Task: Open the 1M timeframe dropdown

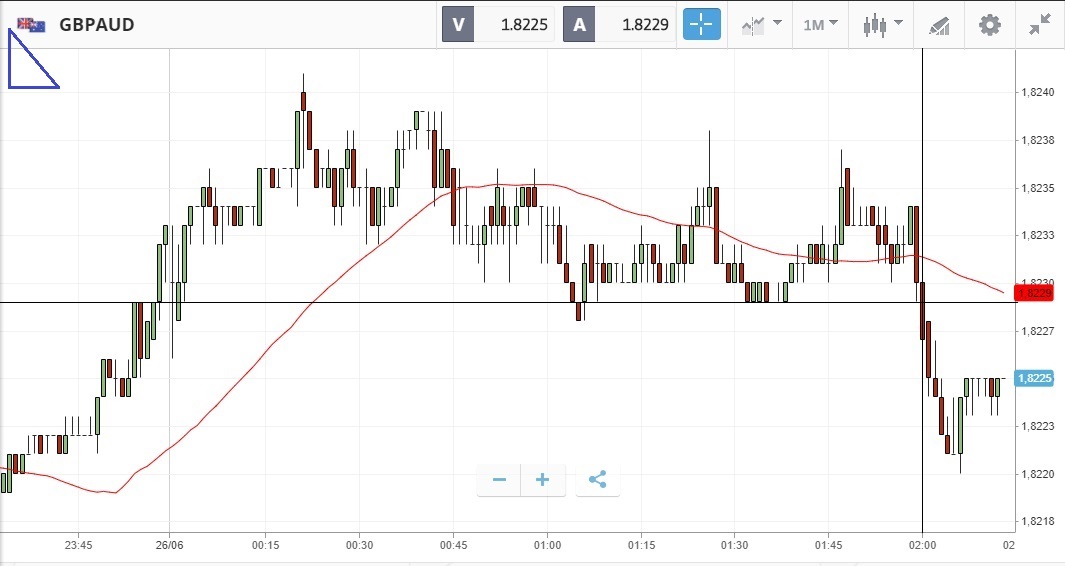Action: tap(820, 25)
